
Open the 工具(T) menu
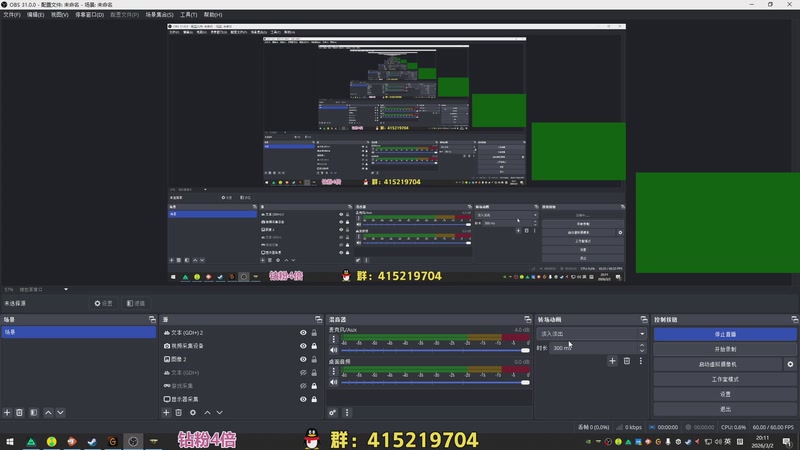point(188,15)
